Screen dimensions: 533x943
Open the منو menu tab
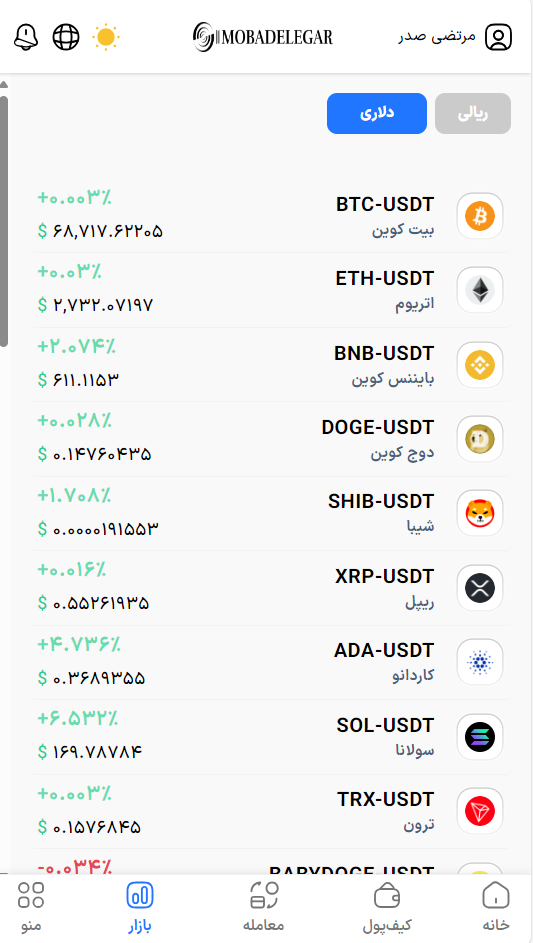click(x=31, y=908)
